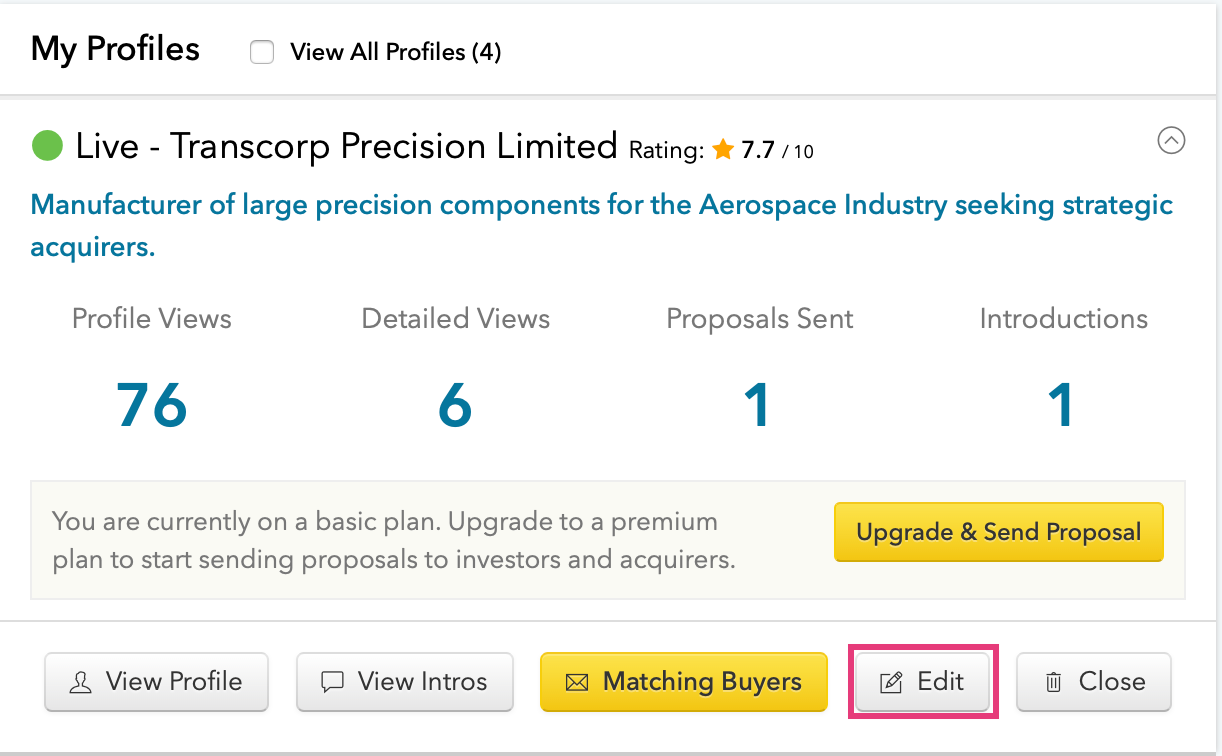Click the Detailed Views count 6
The image size is (1222, 756).
pyautogui.click(x=455, y=405)
